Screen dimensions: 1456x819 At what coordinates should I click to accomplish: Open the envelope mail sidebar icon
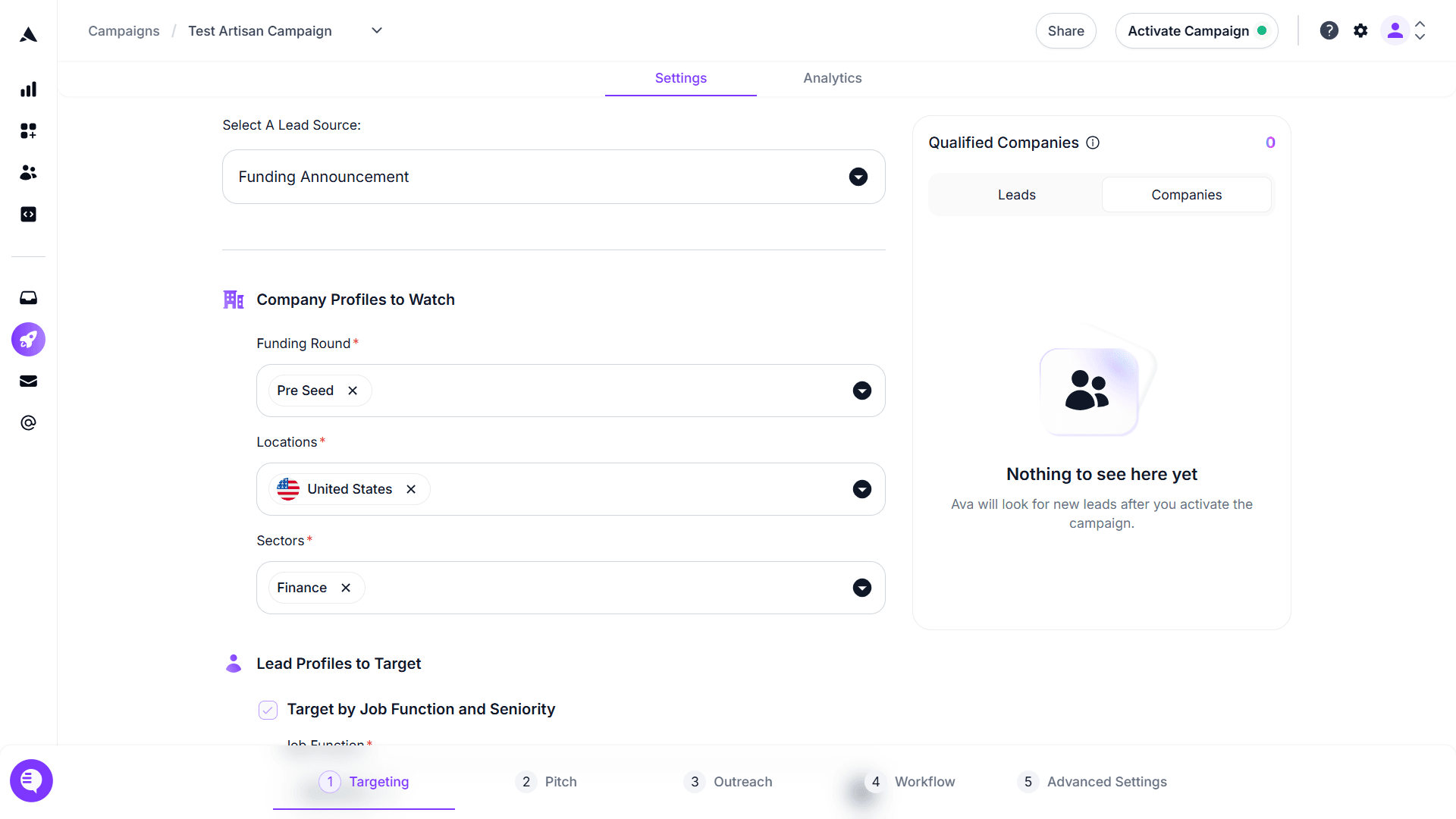(28, 381)
